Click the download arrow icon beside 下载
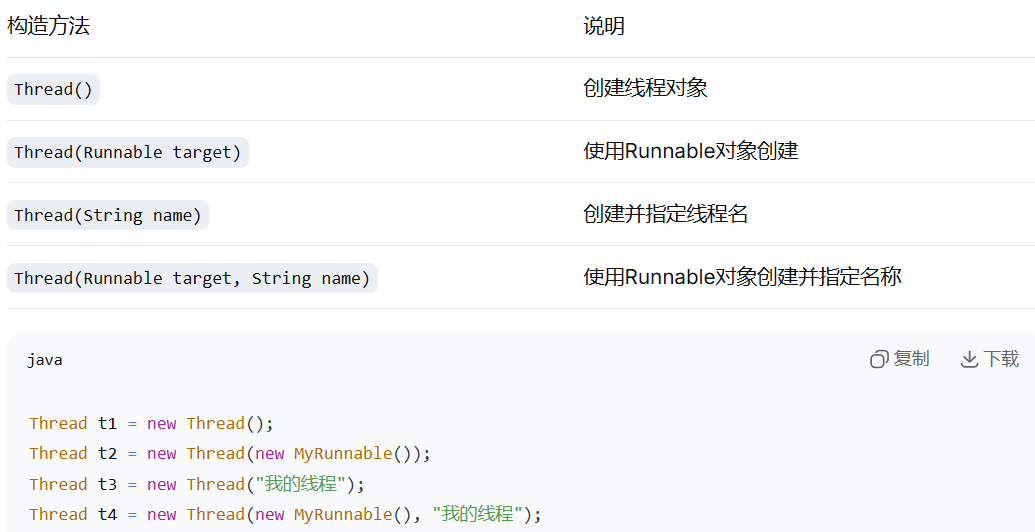1035x532 pixels. pos(969,360)
